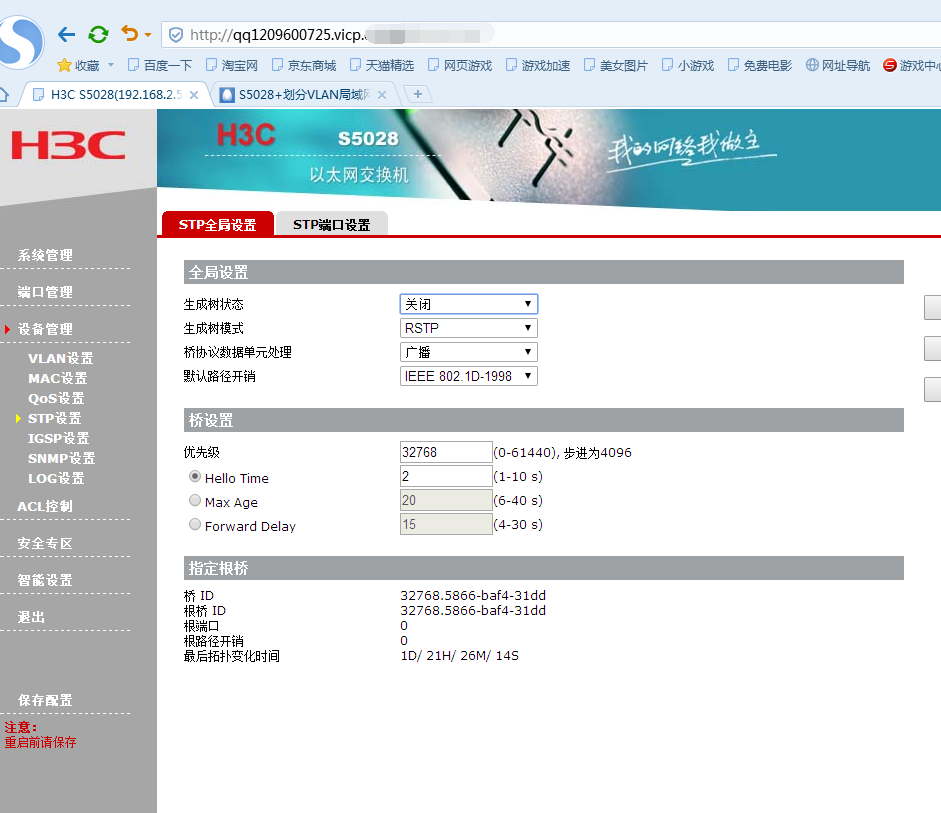The width and height of the screenshot is (941, 813).
Task: Expand the 收藏 favorites dropdown arrow
Action: click(x=110, y=65)
